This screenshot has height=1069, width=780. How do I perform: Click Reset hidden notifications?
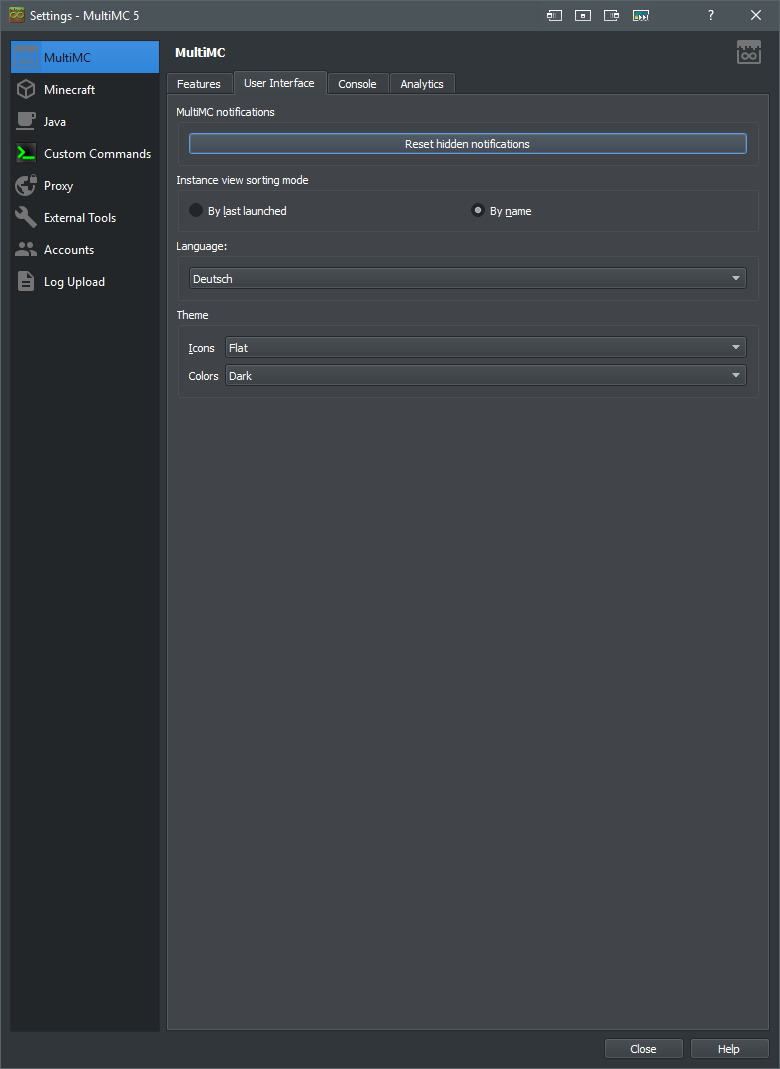tap(467, 143)
